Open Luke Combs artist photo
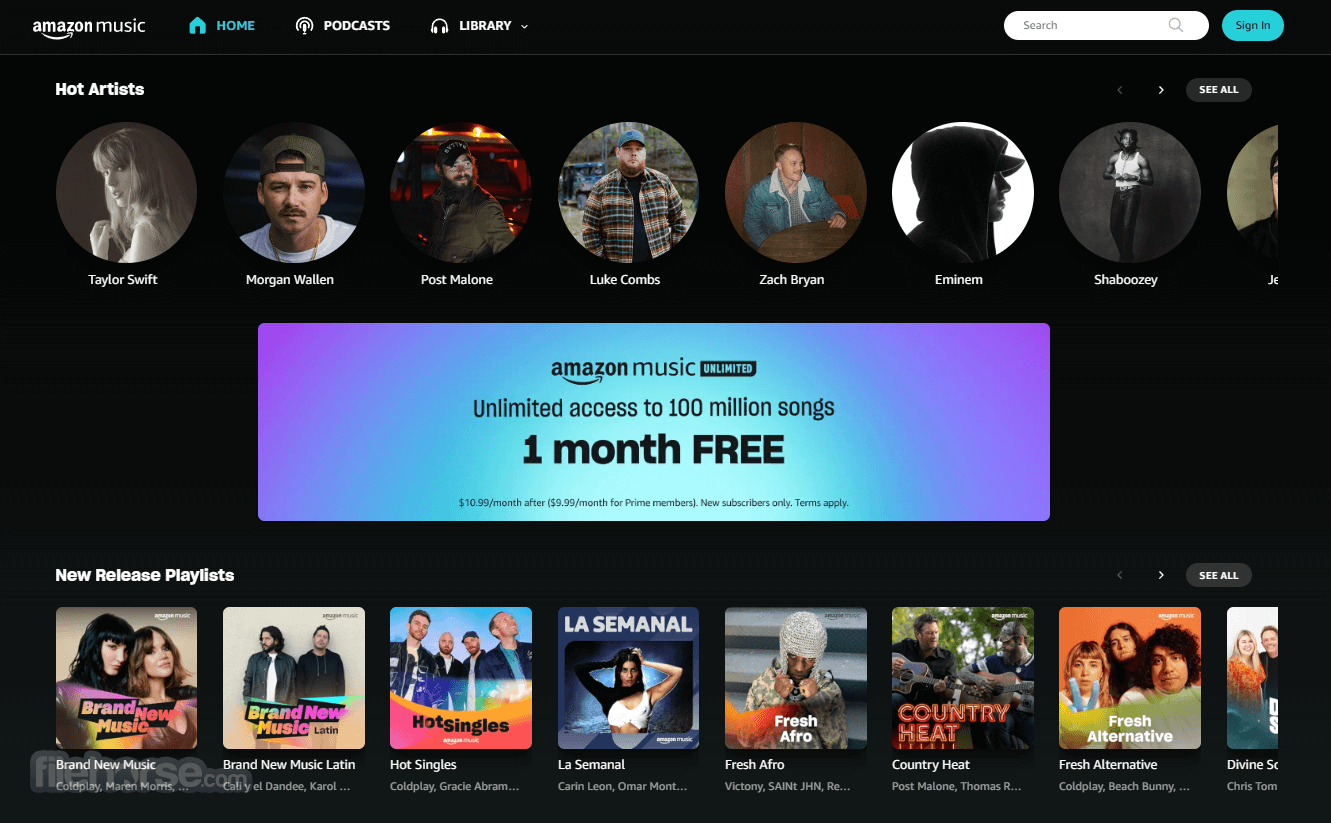Viewport: 1331px width, 823px height. pos(628,193)
